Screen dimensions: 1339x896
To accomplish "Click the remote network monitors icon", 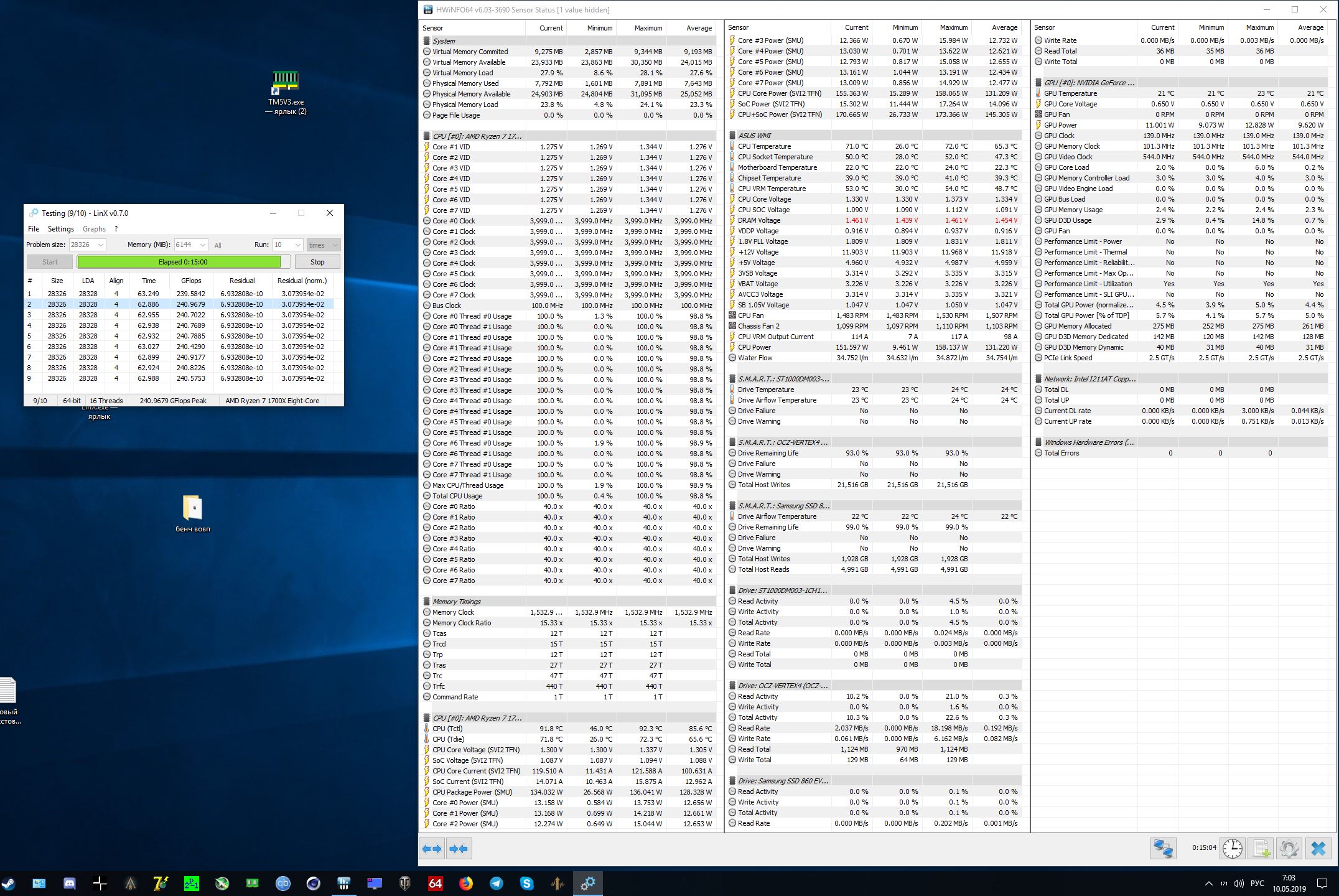I will 1163,849.
